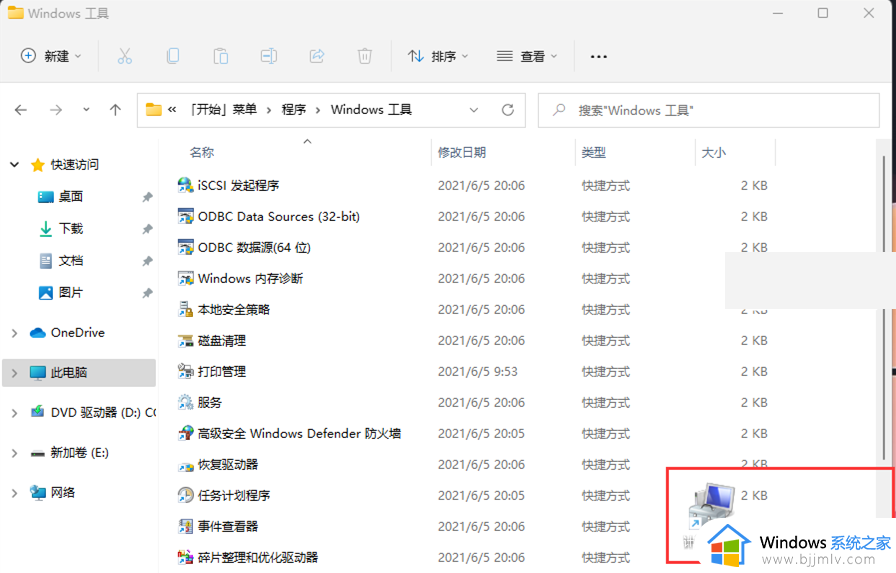Refresh the current folder view

click(x=507, y=110)
